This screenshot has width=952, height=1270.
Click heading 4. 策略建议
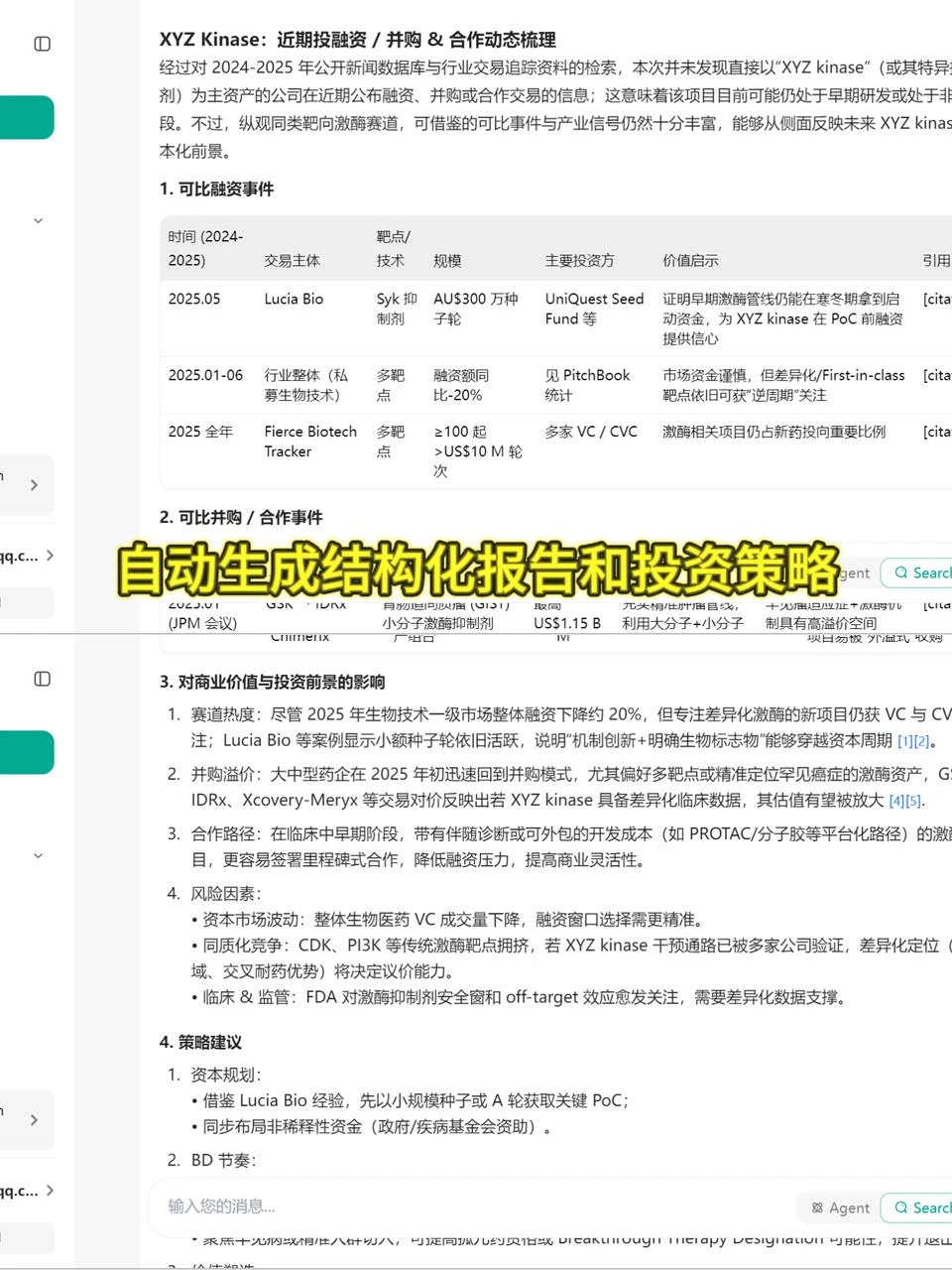[x=200, y=1042]
